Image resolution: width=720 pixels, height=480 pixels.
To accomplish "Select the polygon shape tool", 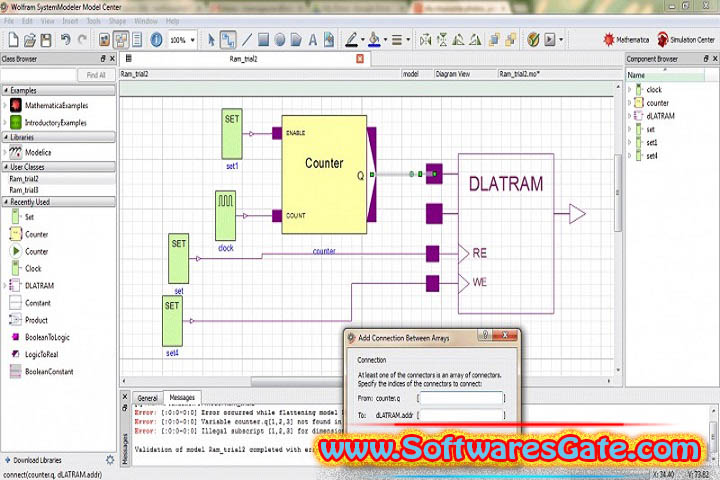I will (296, 40).
